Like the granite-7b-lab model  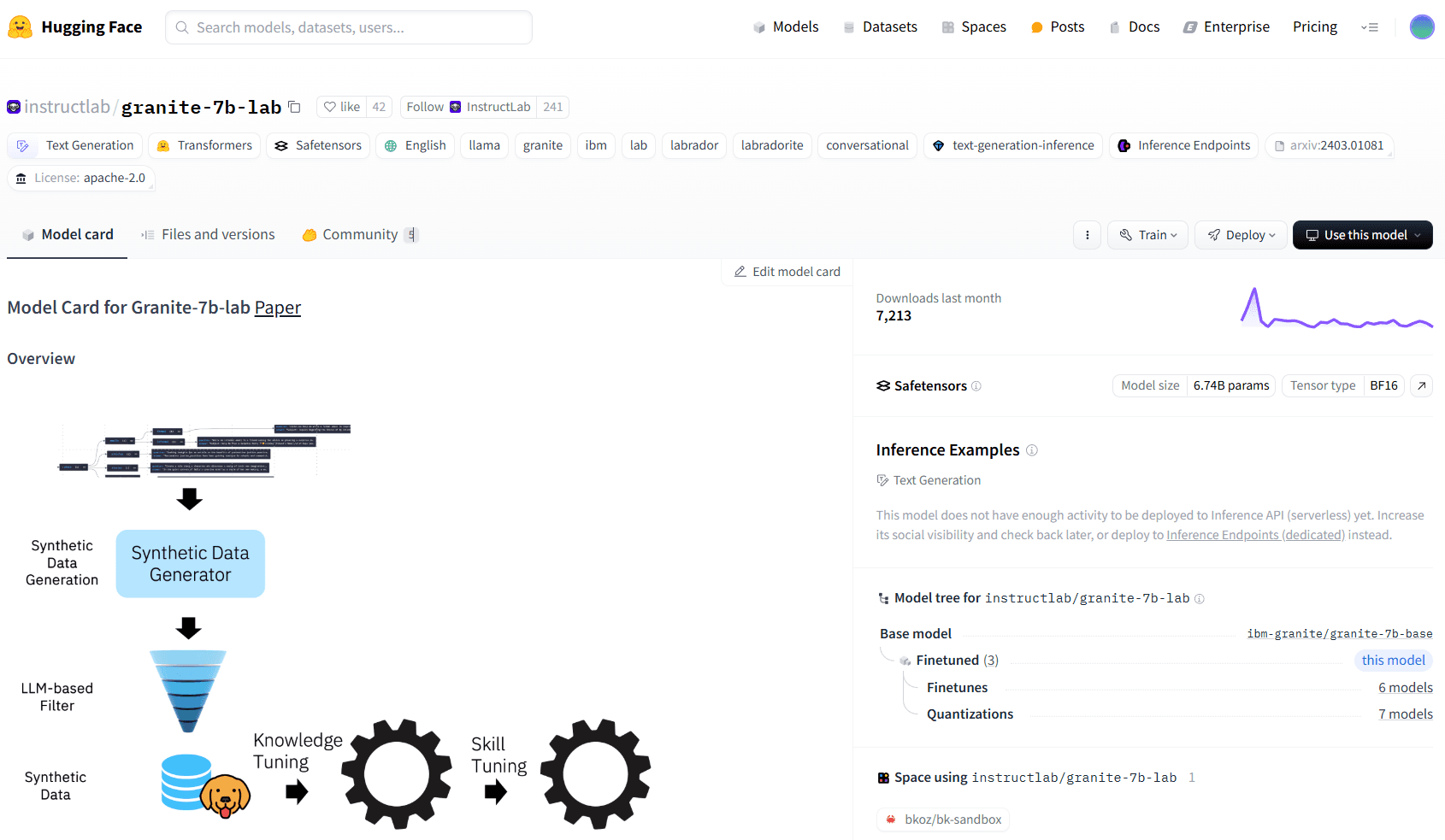click(x=342, y=107)
